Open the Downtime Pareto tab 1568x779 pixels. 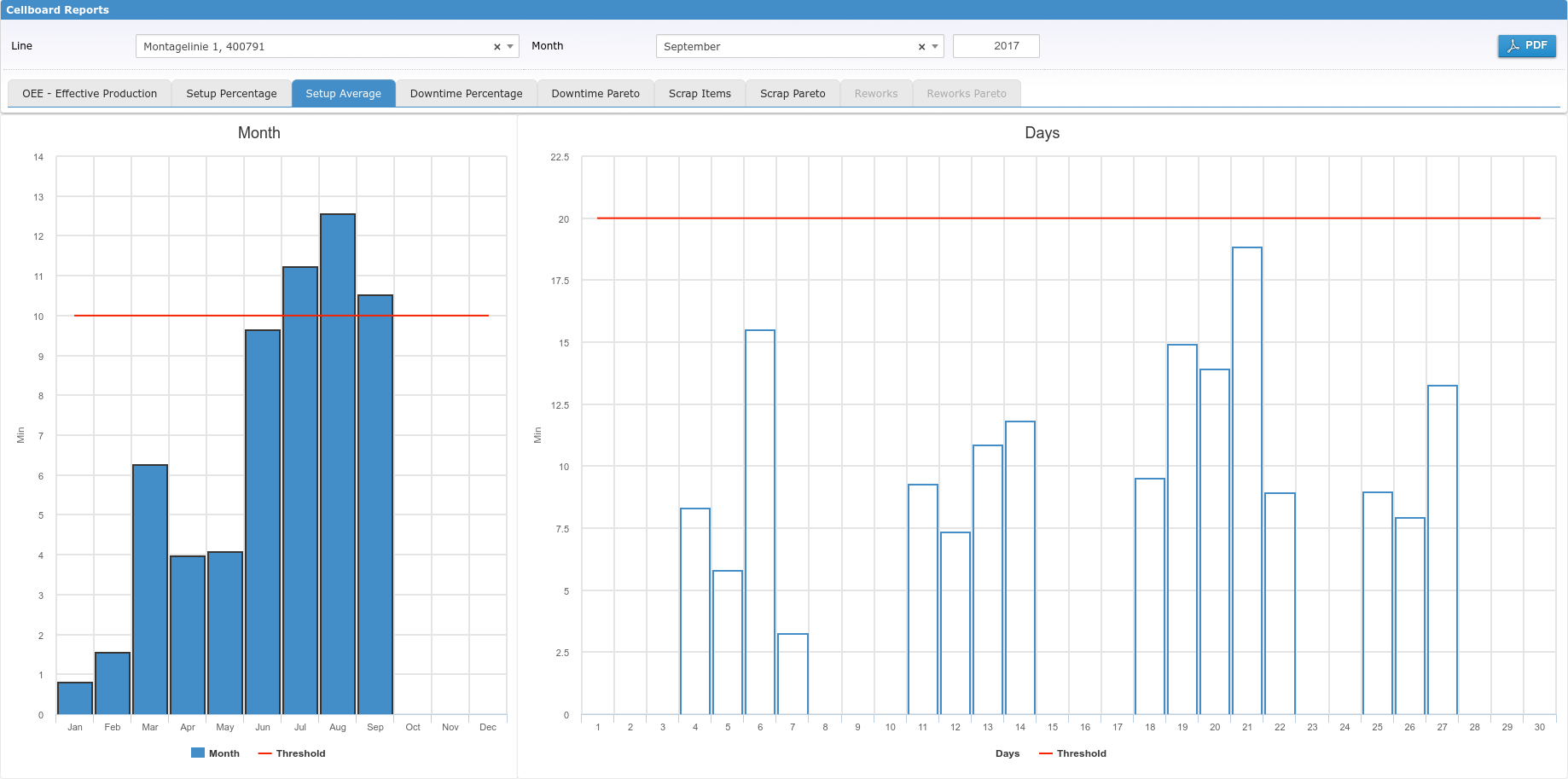[595, 94]
